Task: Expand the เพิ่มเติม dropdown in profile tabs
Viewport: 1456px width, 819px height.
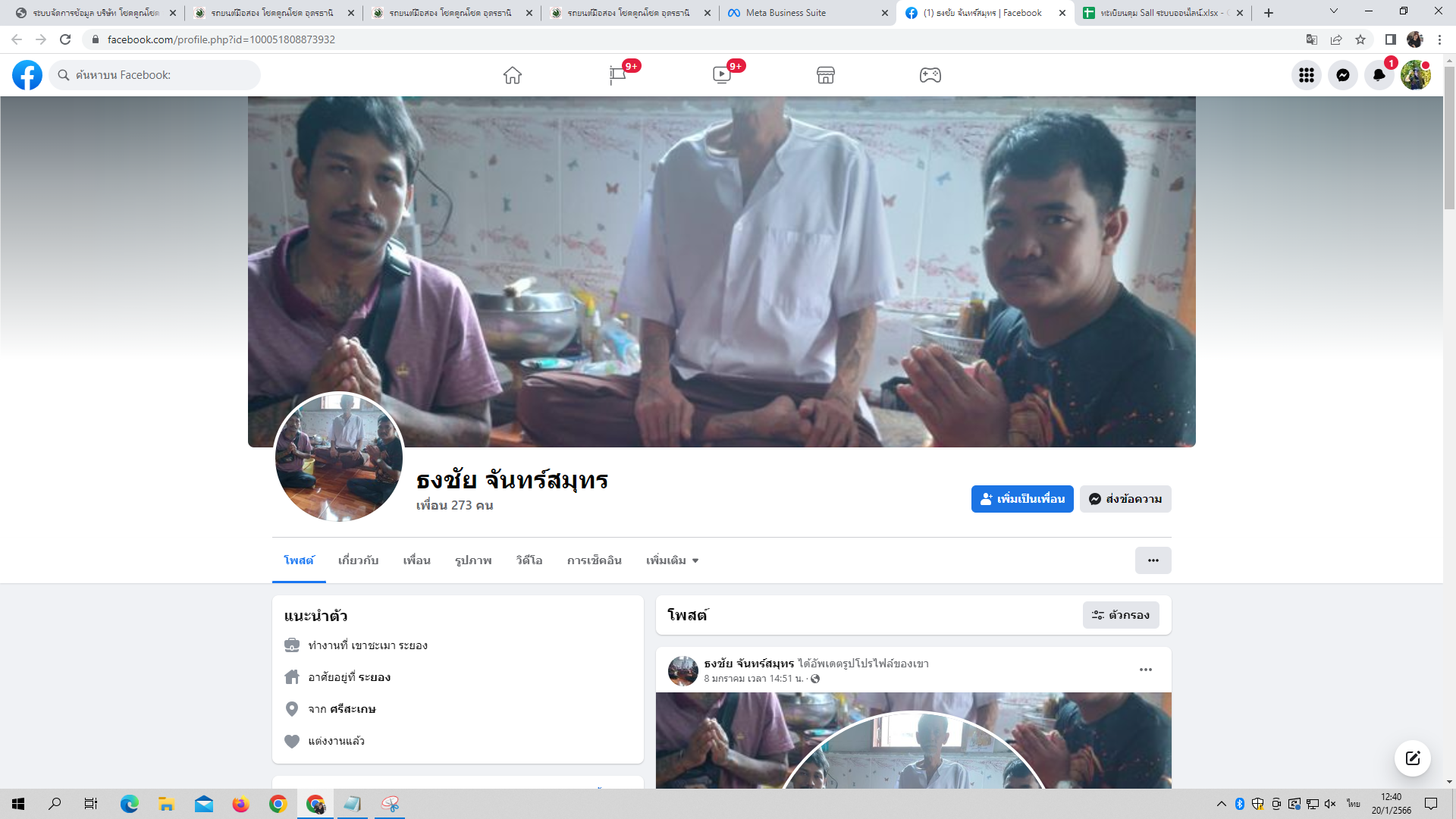Action: coord(672,560)
